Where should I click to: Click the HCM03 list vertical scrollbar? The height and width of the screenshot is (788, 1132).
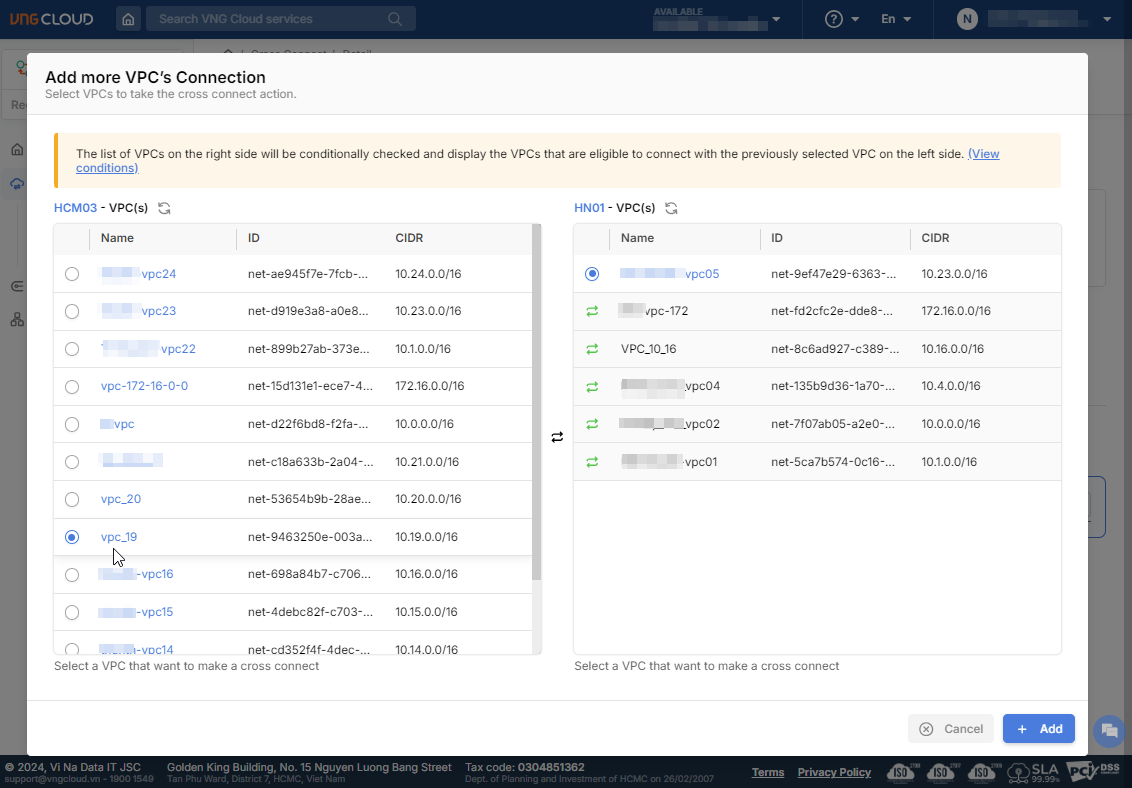pyautogui.click(x=536, y=400)
